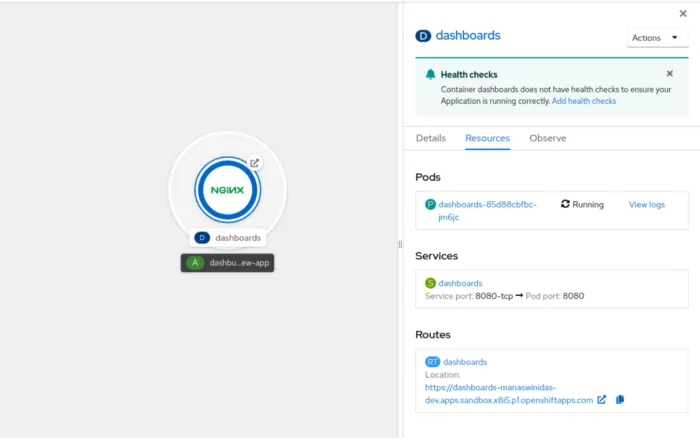Open the dashboards deployment title link
This screenshot has height=438, width=700.
click(468, 35)
